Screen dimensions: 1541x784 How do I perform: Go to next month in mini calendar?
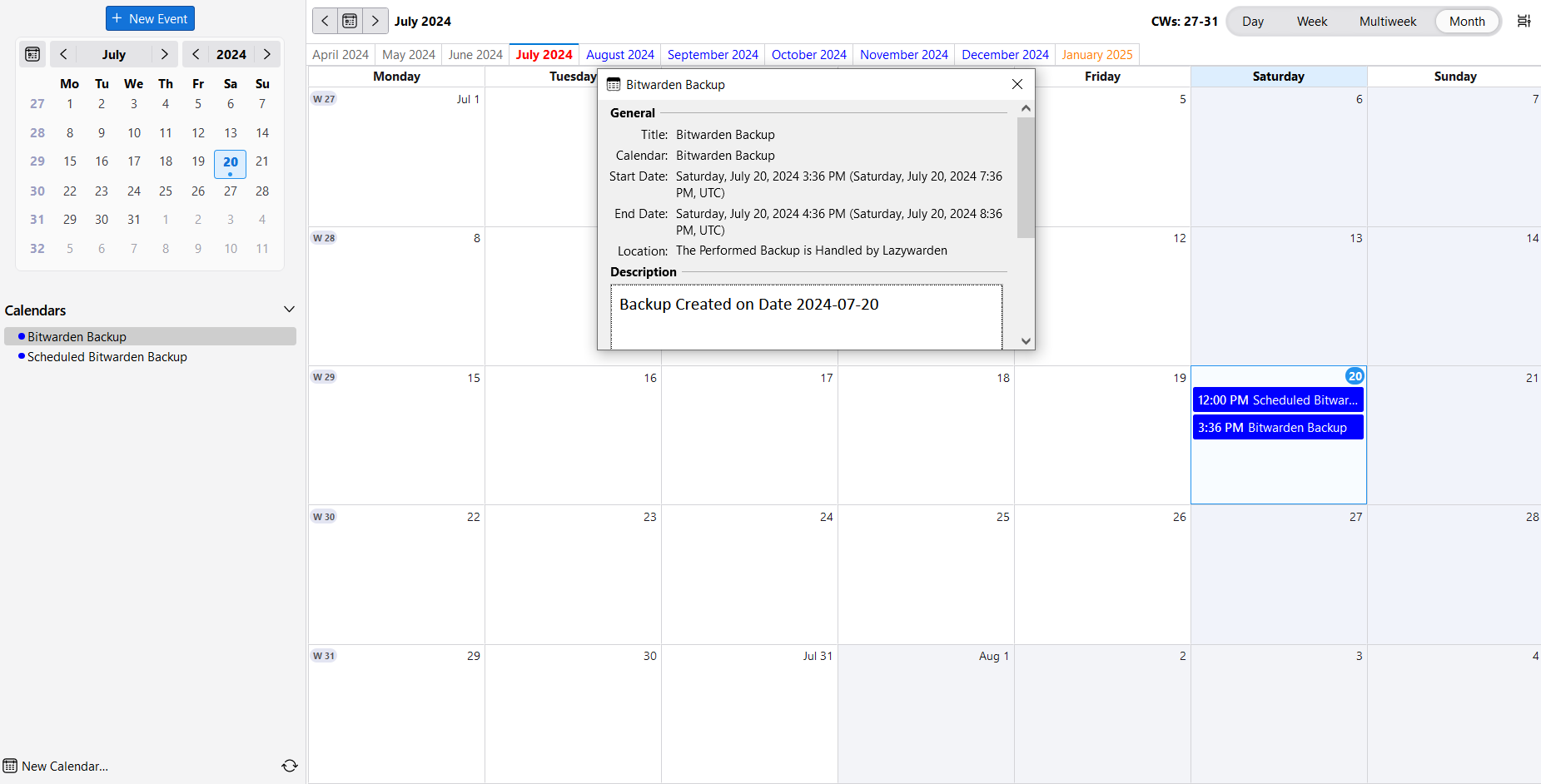tap(165, 54)
